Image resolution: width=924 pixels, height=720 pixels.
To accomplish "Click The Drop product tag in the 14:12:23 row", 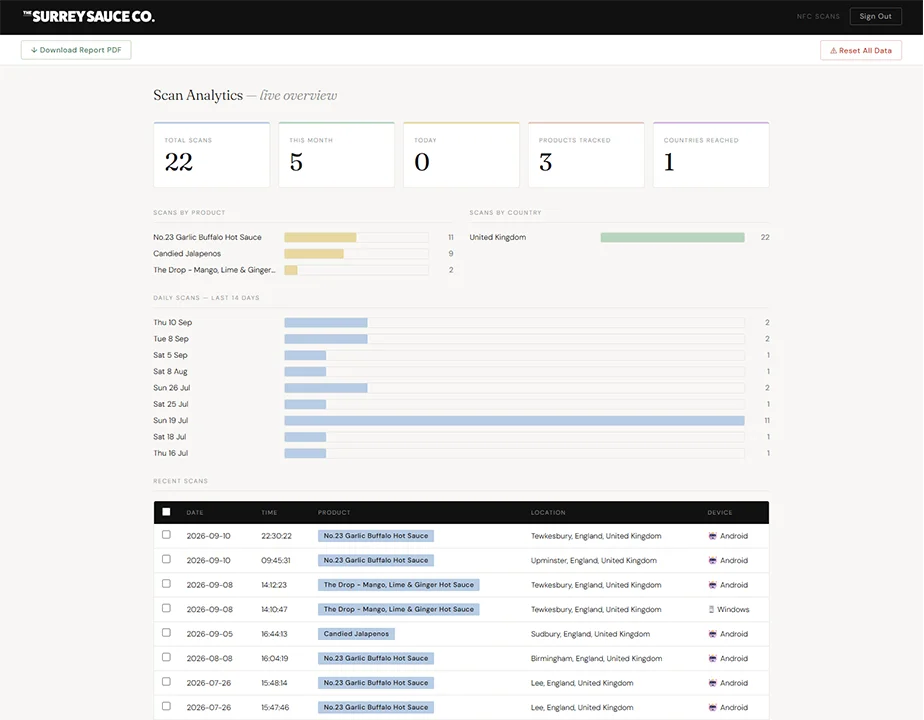I will (398, 585).
